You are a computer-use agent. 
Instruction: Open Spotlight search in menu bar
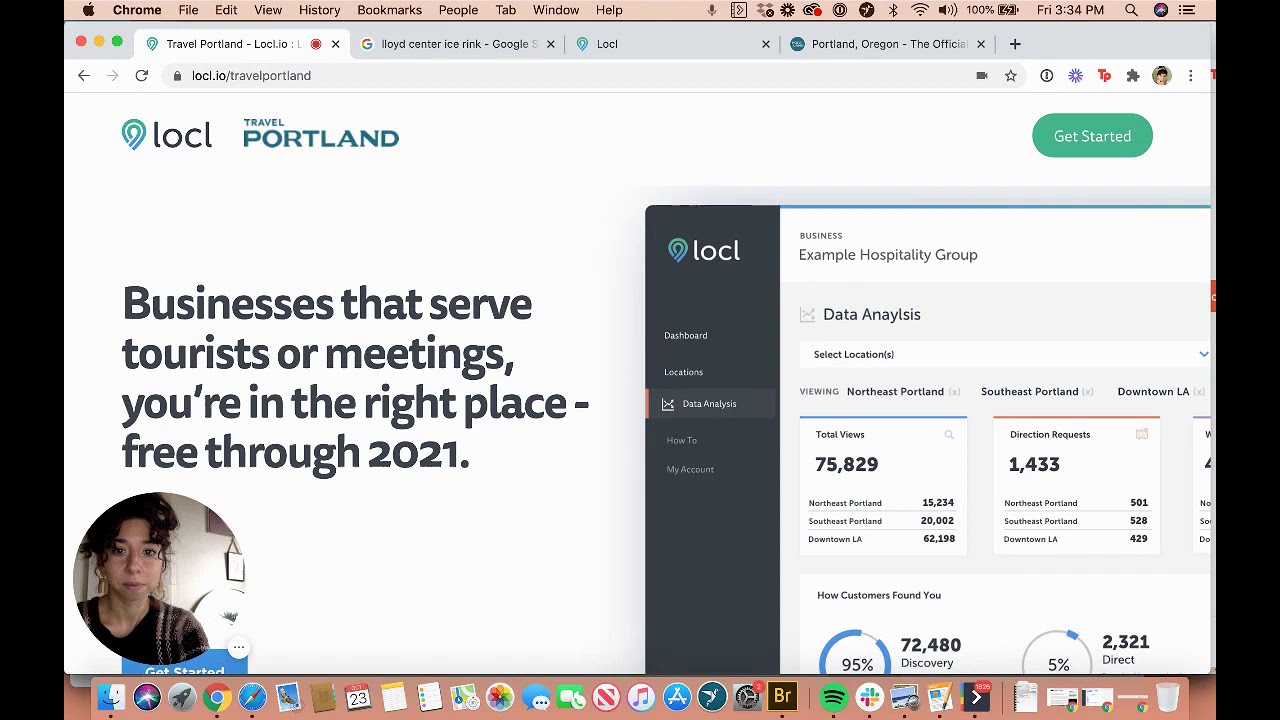(x=1131, y=10)
